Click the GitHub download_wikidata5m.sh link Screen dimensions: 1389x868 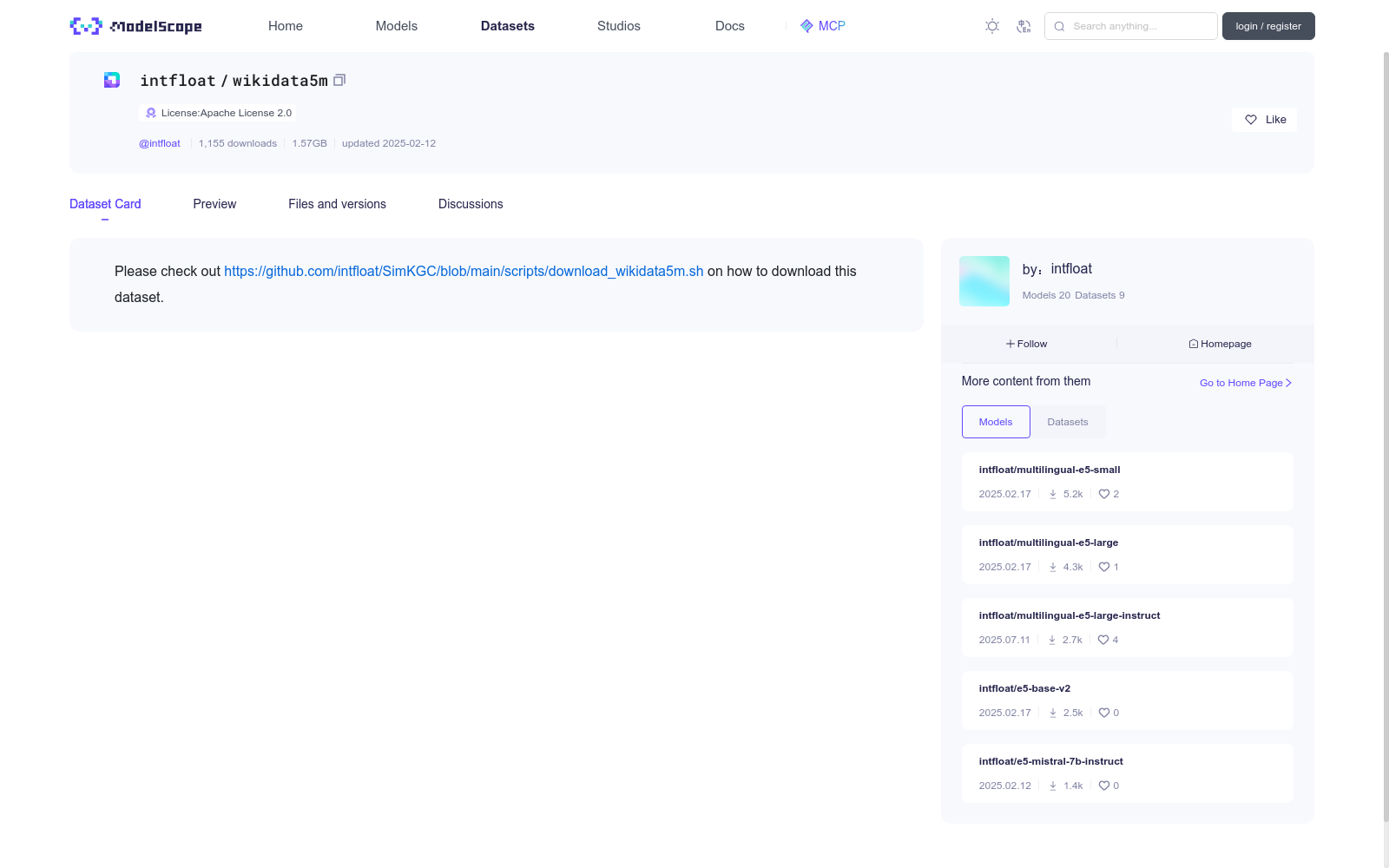tap(464, 271)
